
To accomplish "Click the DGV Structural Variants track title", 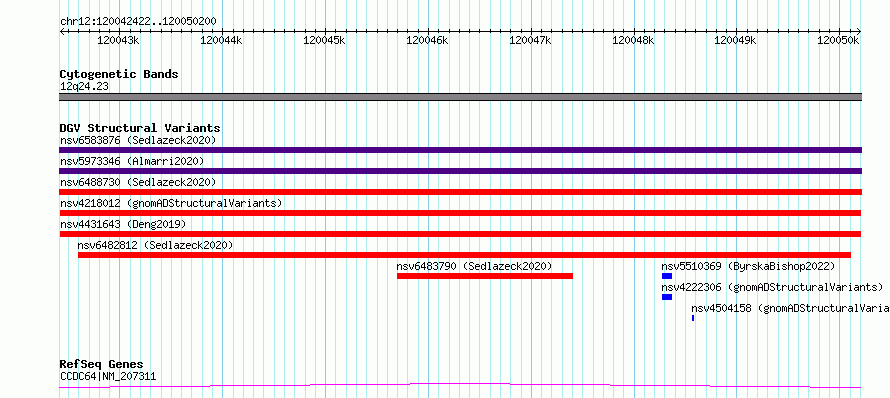I will [x=140, y=128].
